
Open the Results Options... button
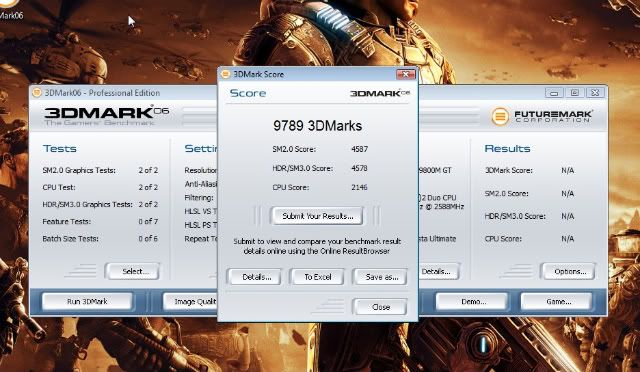[568, 271]
